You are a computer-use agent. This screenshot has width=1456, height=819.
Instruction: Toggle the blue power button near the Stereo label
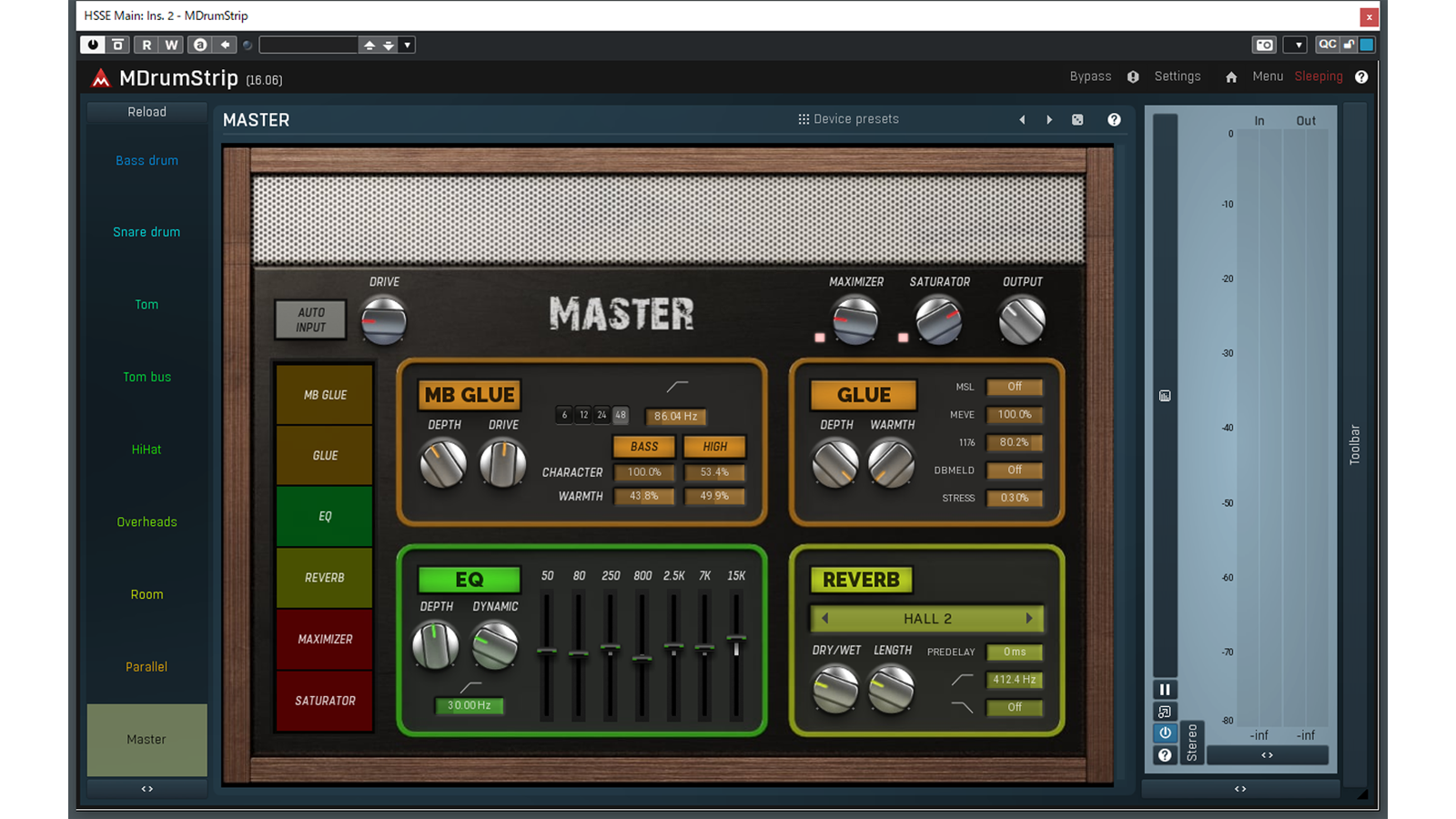tap(1165, 733)
